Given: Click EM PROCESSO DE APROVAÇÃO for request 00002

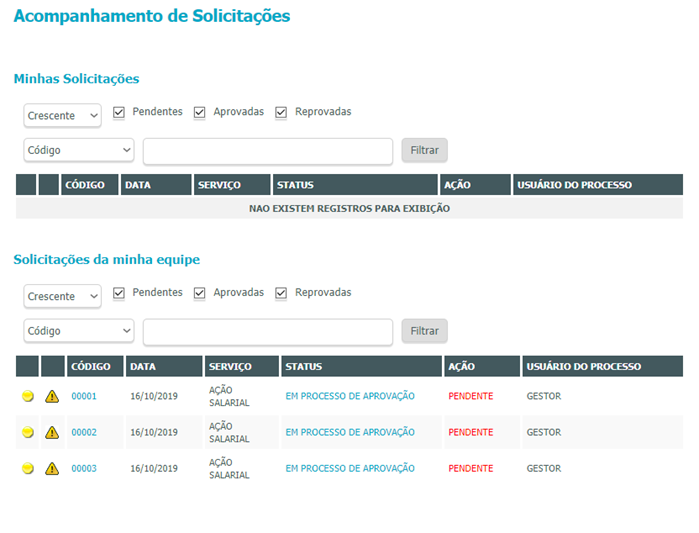Looking at the screenshot, I should tap(350, 432).
